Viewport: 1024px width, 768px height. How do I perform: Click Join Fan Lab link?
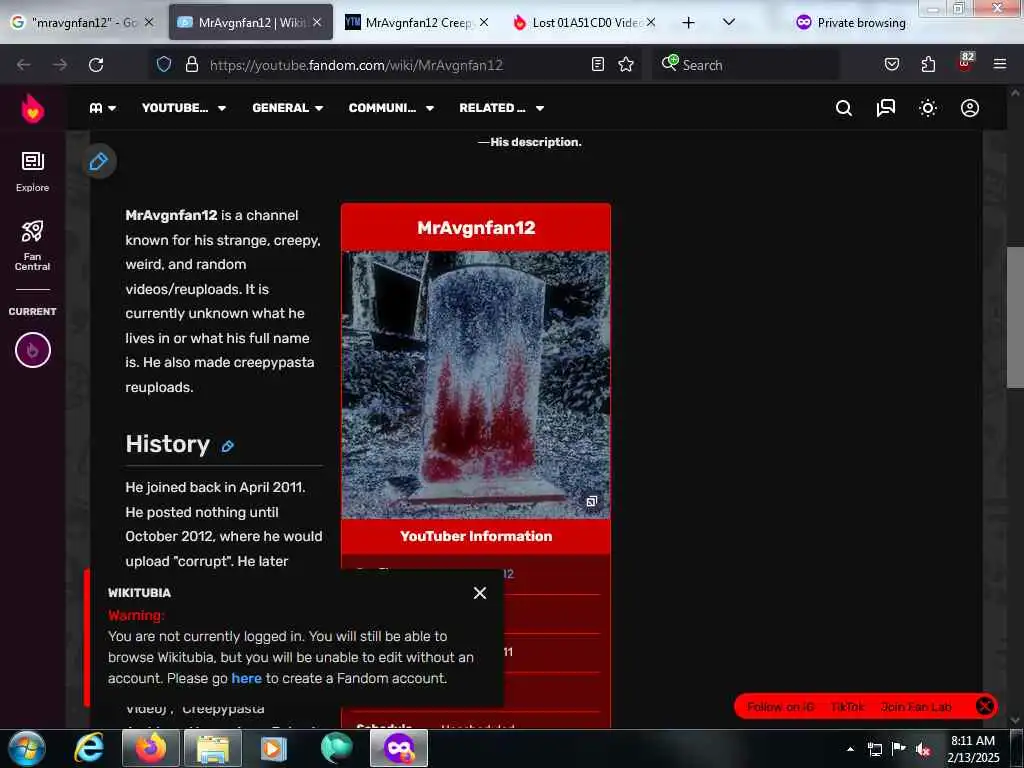(x=916, y=707)
